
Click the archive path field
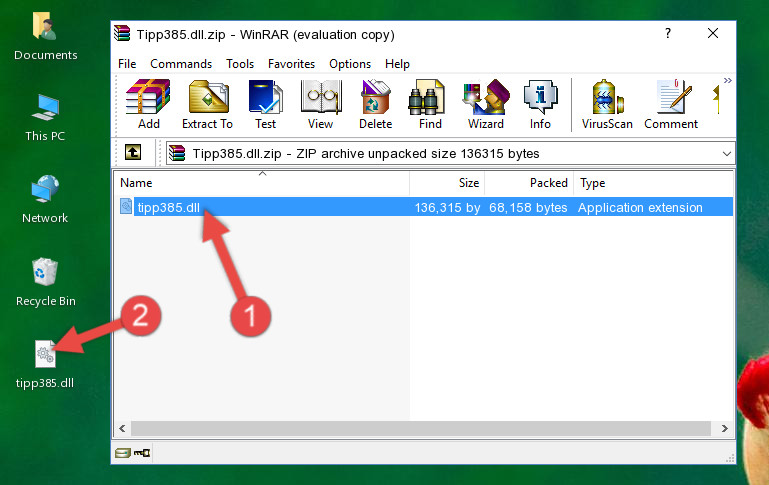450,153
